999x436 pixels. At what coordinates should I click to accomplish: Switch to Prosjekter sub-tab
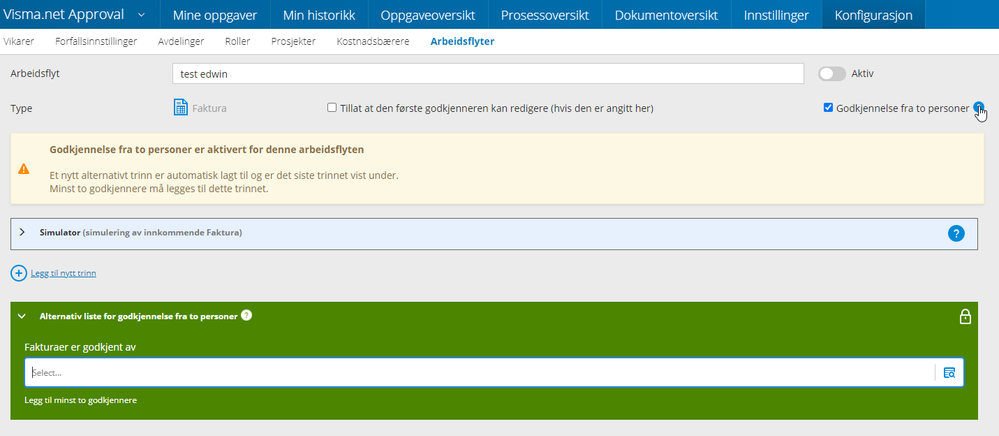[x=293, y=41]
